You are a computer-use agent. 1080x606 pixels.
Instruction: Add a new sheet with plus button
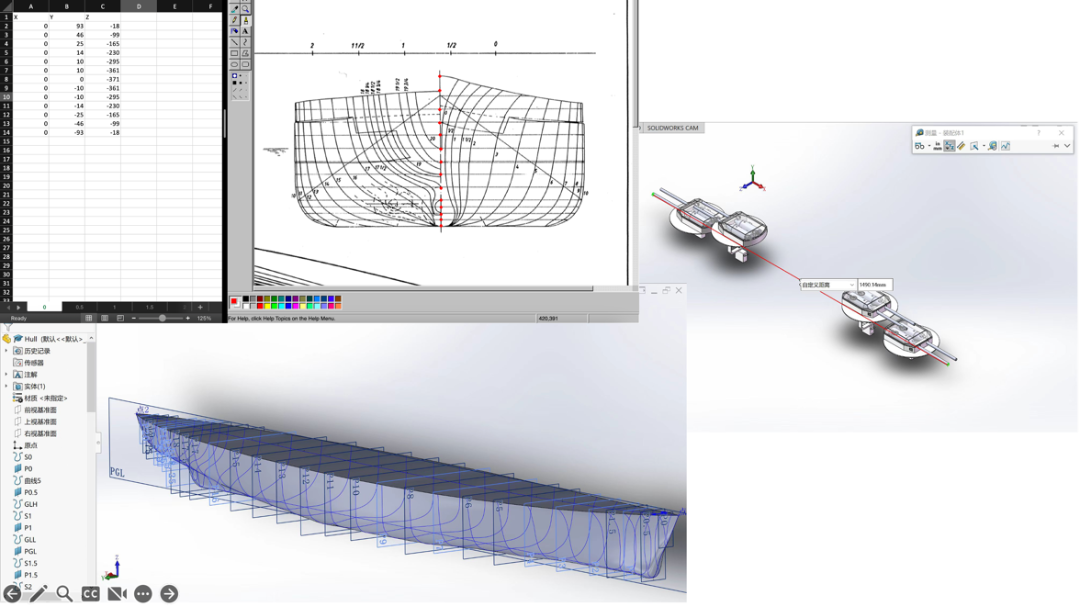tap(199, 307)
